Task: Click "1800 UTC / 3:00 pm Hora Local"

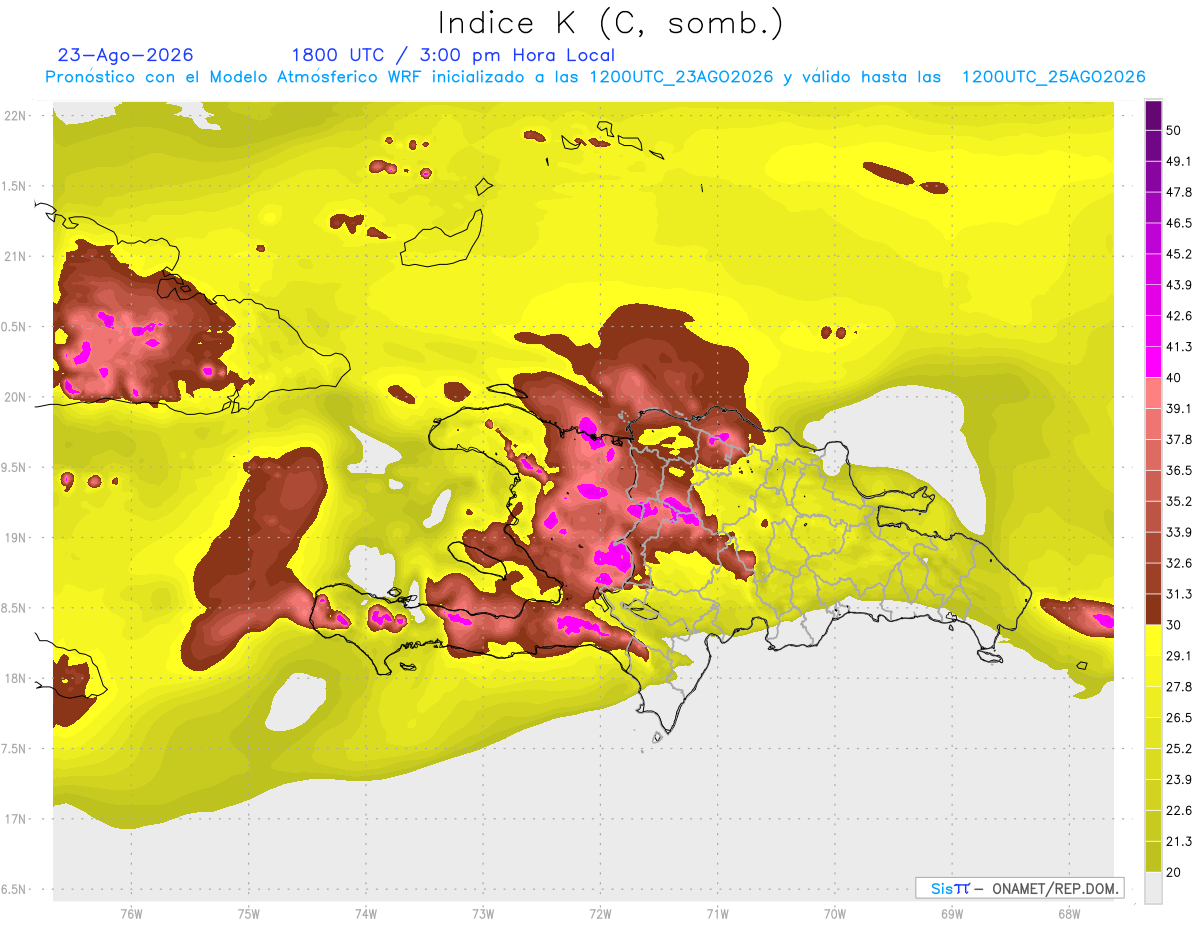Action: click(x=453, y=55)
